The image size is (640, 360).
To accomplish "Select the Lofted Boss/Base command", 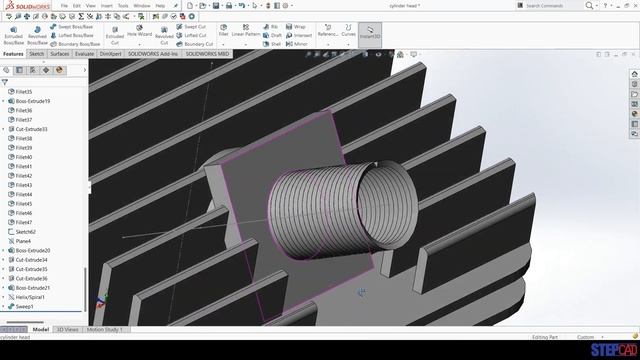I will pos(72,35).
